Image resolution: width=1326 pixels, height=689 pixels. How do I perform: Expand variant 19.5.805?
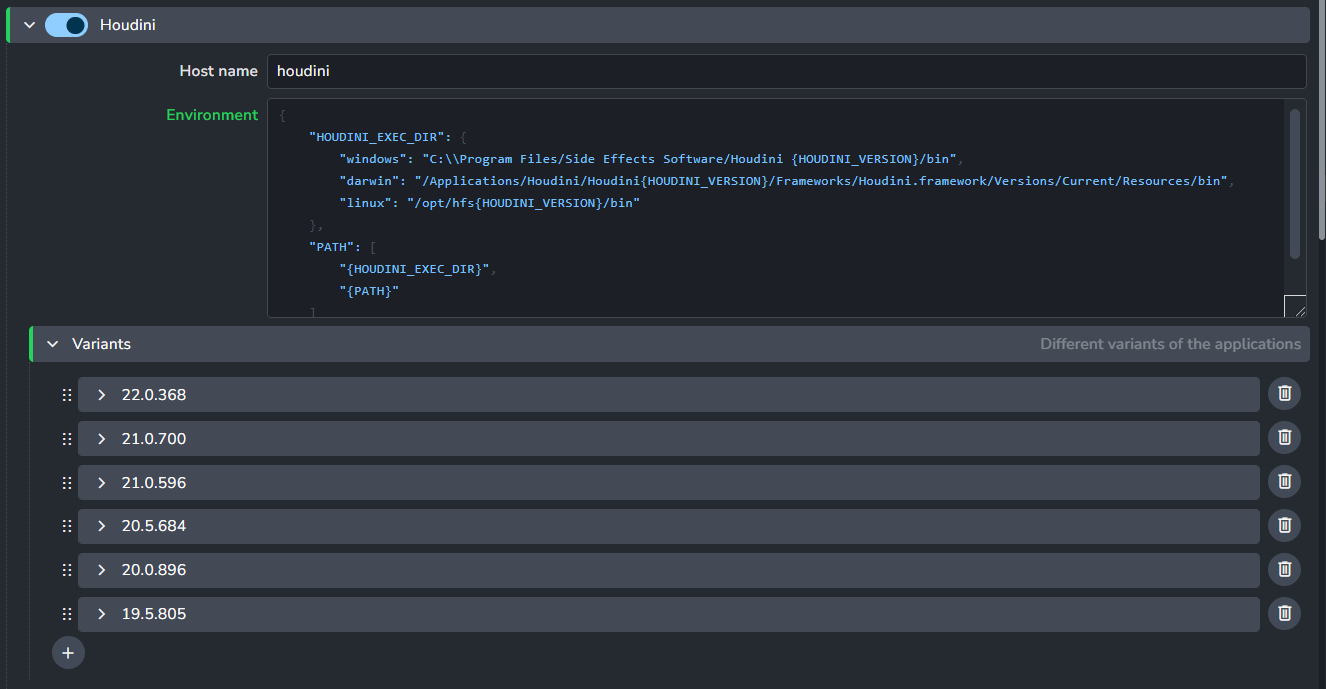tap(101, 614)
